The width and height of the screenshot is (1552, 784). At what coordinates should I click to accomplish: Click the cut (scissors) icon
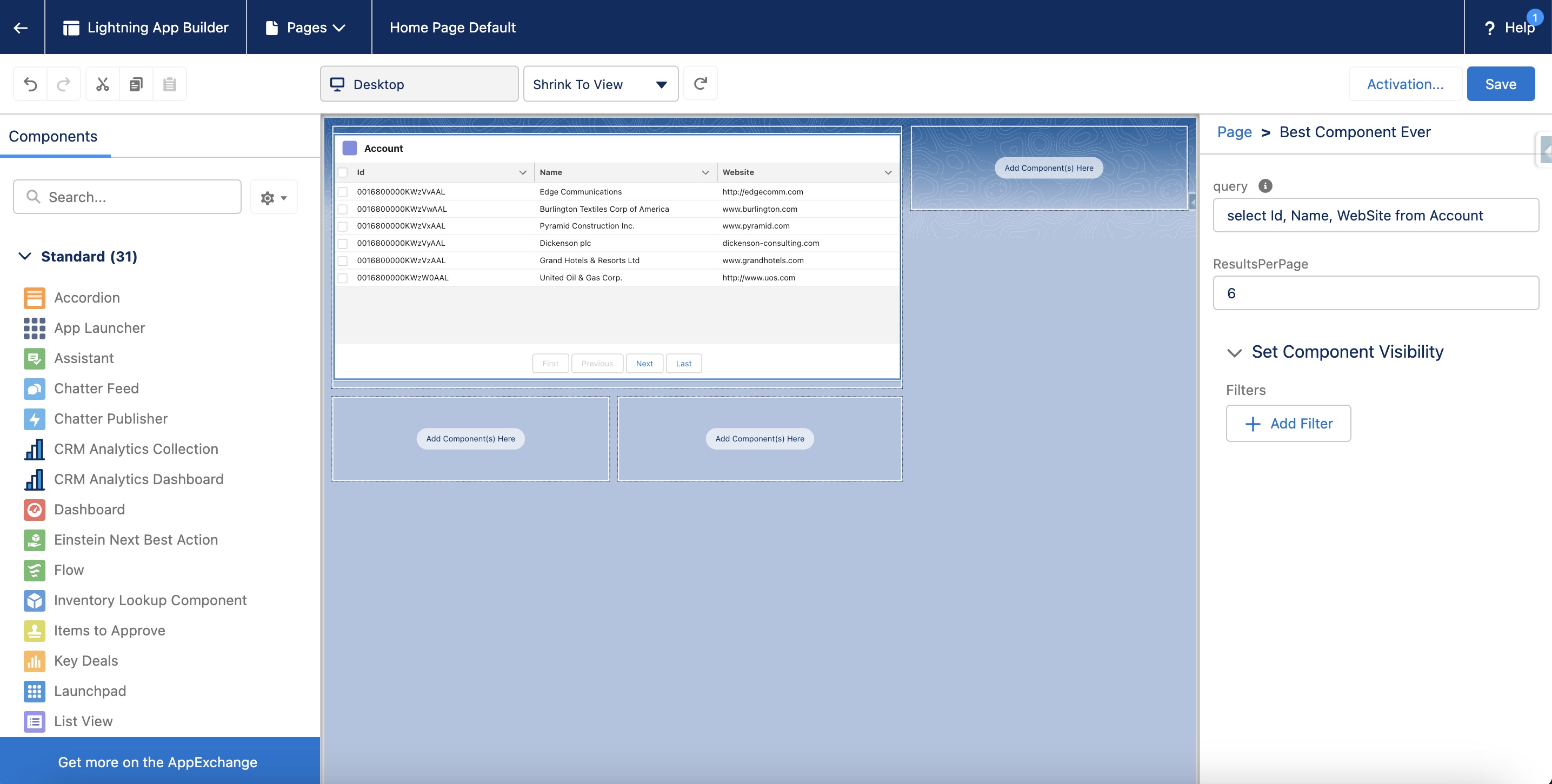point(102,84)
